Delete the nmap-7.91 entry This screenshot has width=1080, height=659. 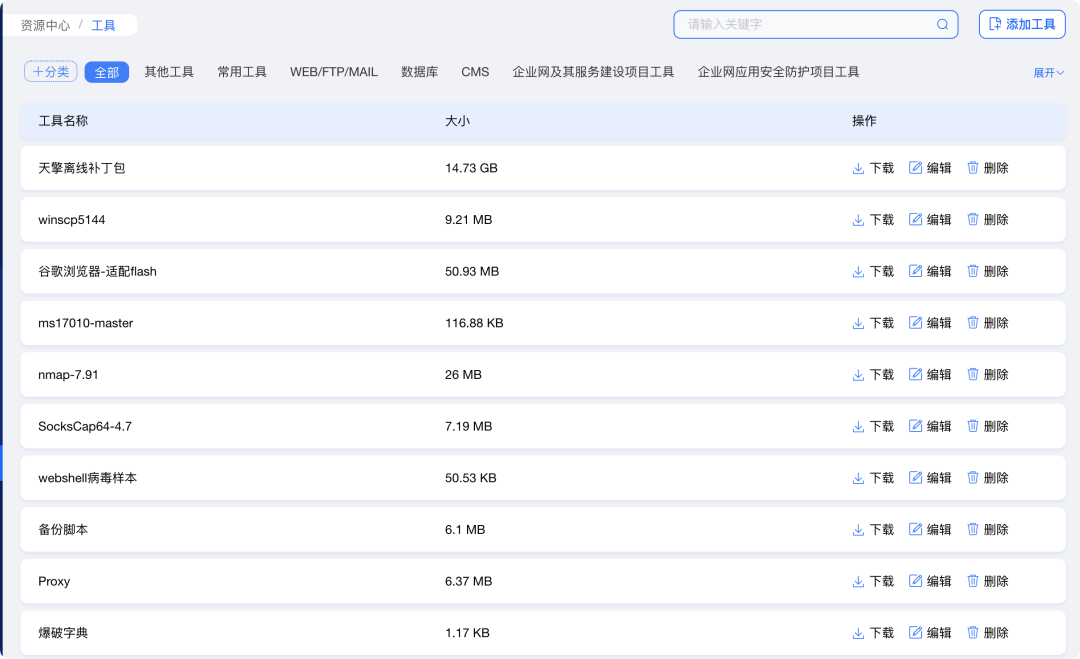[988, 375]
